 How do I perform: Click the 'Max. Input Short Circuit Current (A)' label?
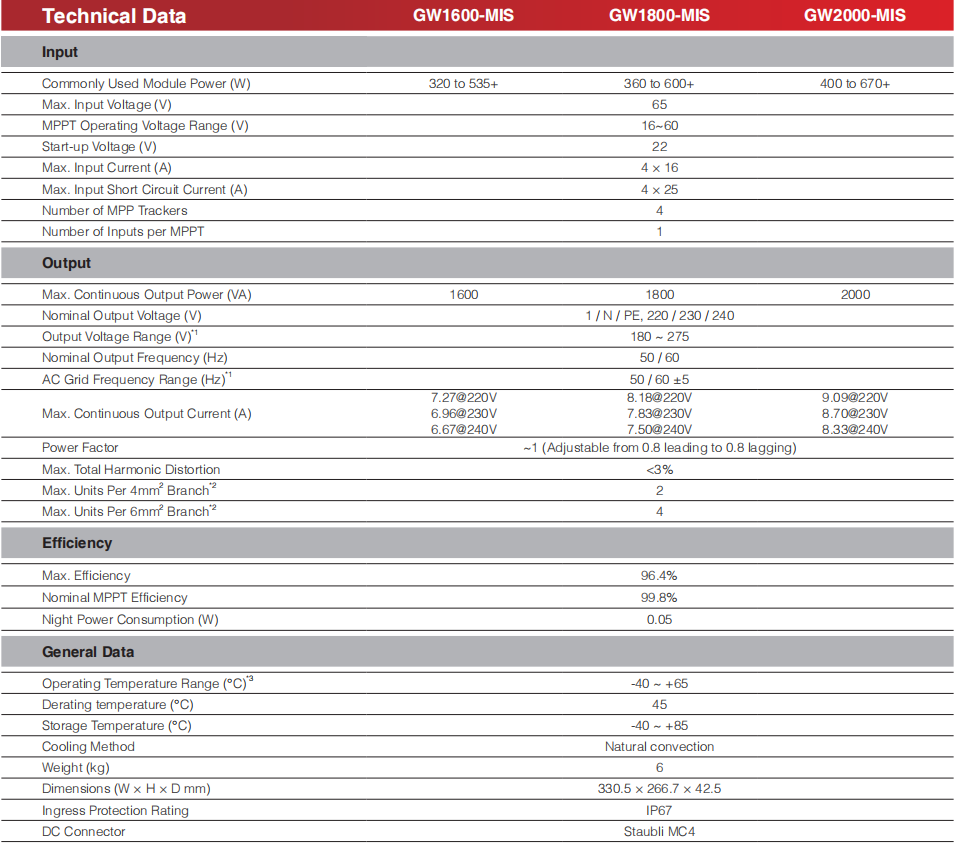point(145,190)
